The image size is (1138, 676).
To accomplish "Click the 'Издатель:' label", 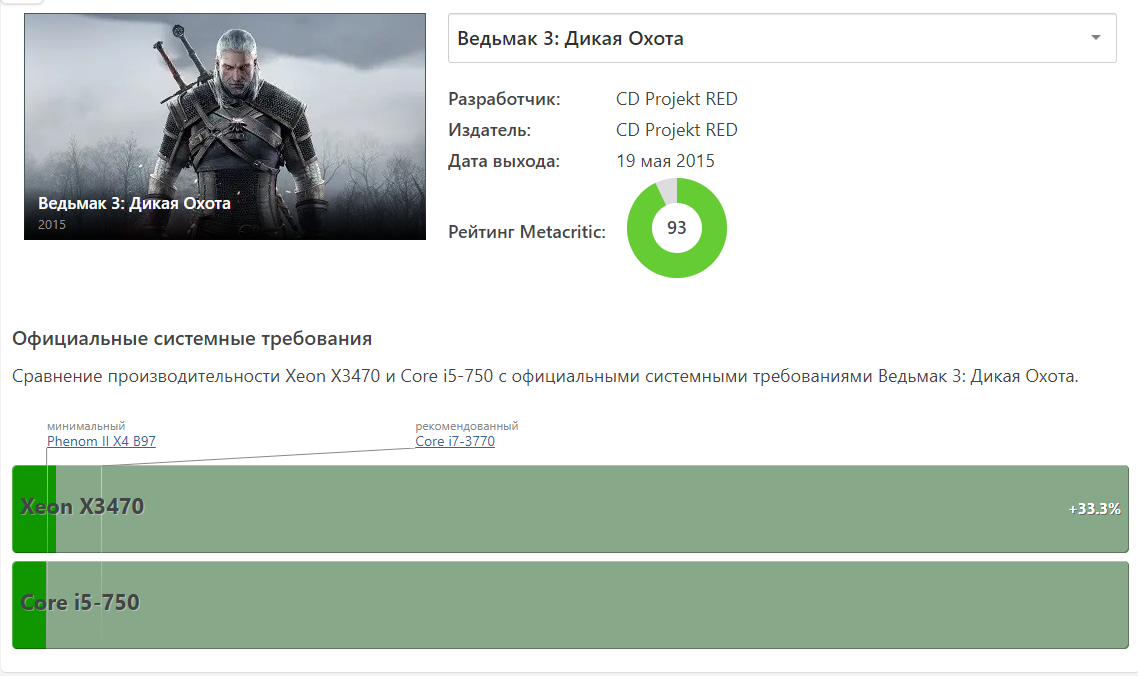I will (489, 130).
